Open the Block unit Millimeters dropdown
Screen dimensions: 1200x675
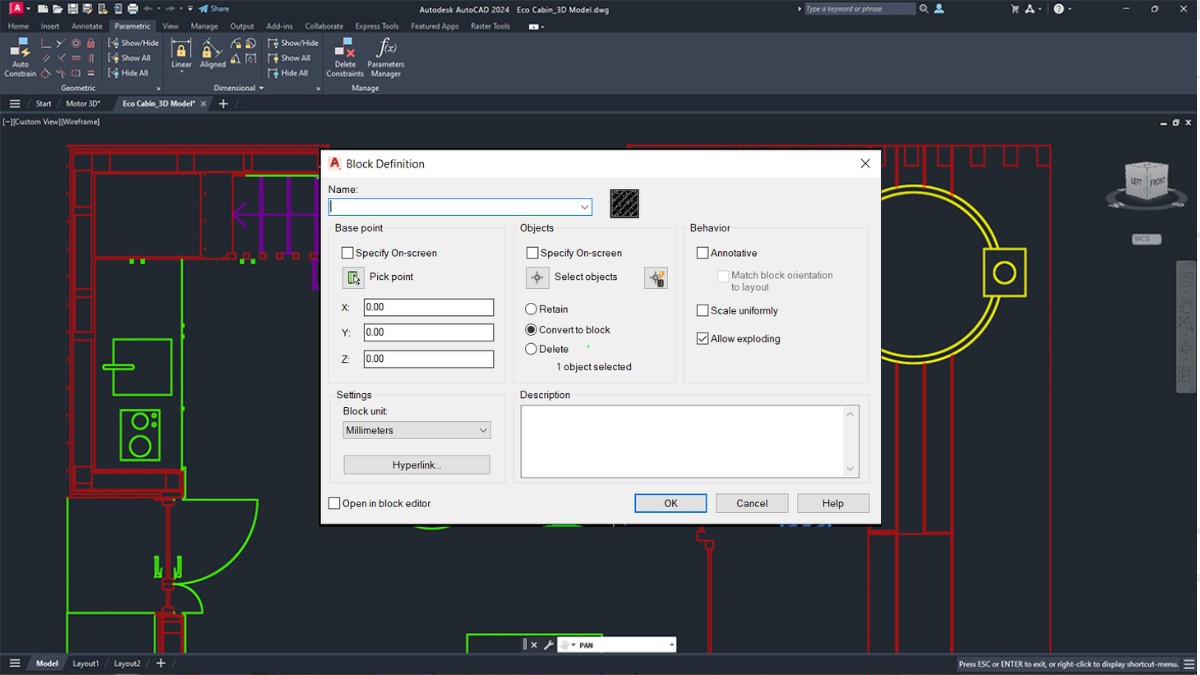[x=417, y=430]
